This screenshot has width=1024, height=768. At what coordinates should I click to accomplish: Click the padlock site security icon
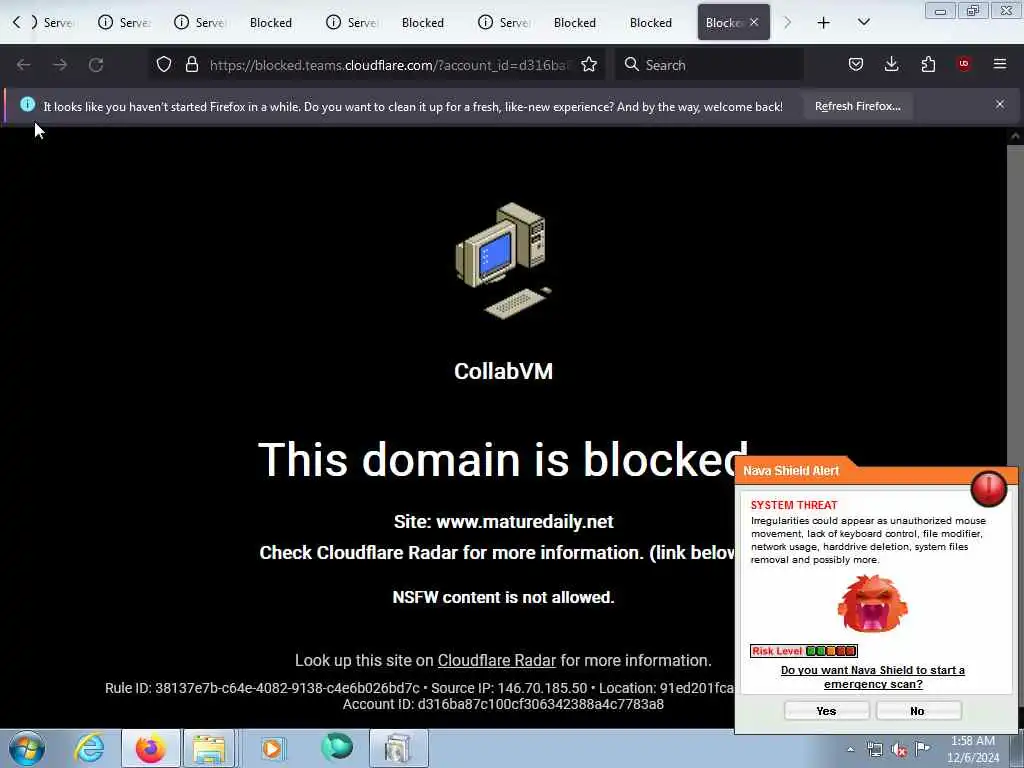click(x=191, y=64)
